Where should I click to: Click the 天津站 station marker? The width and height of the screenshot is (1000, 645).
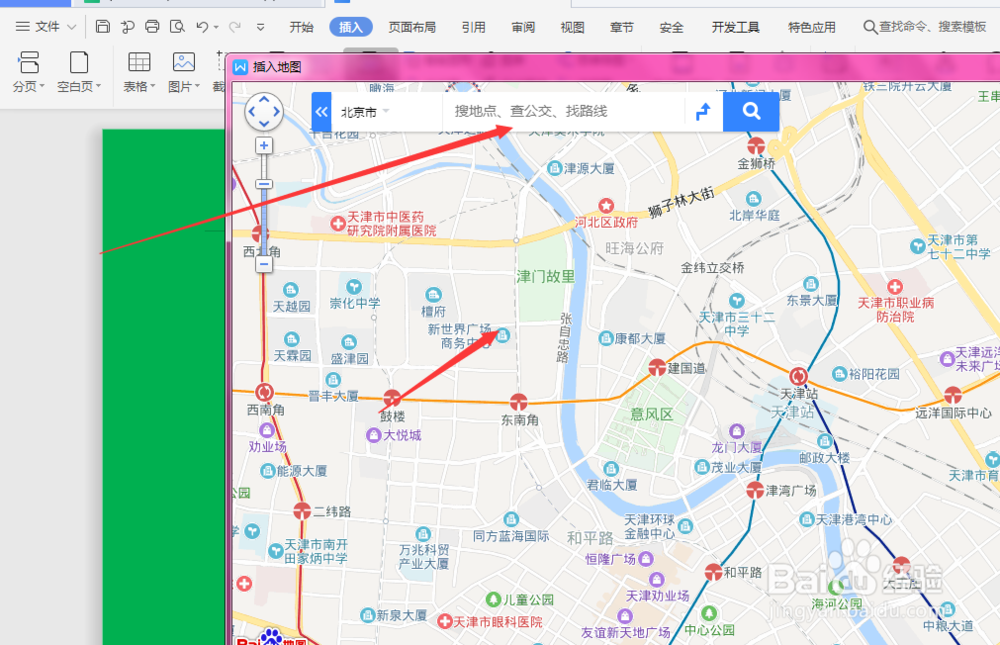click(x=798, y=376)
